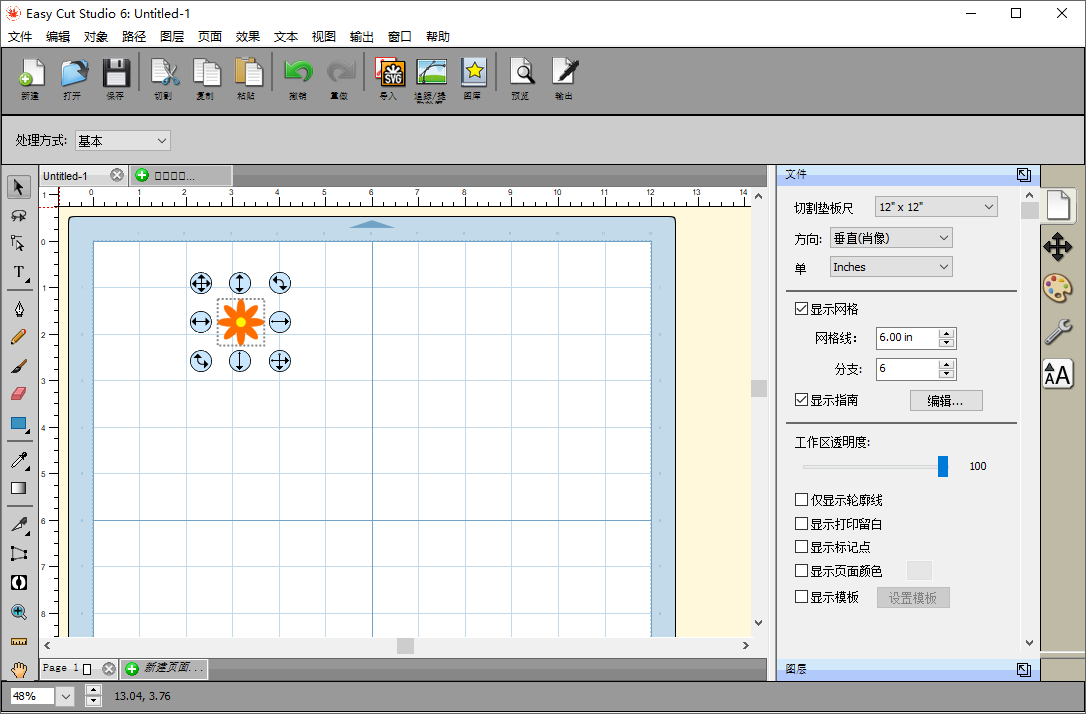
Task: Select the Pencil freehand tool
Action: click(x=19, y=337)
